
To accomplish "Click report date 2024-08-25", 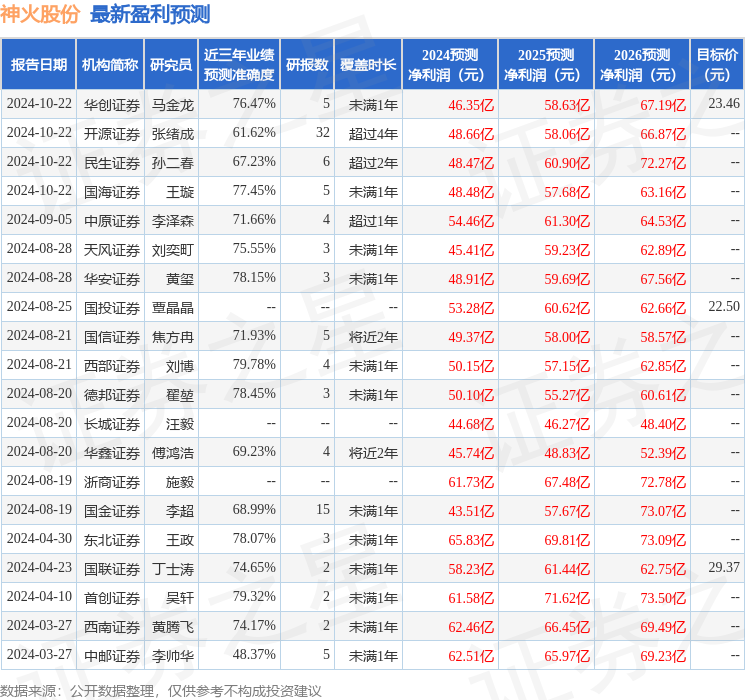I will 39,306.
